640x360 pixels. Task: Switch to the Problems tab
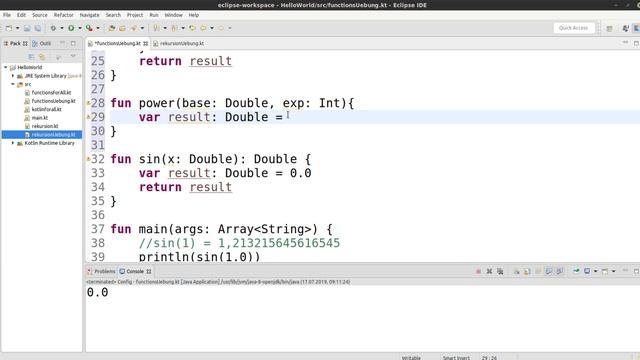click(x=101, y=271)
